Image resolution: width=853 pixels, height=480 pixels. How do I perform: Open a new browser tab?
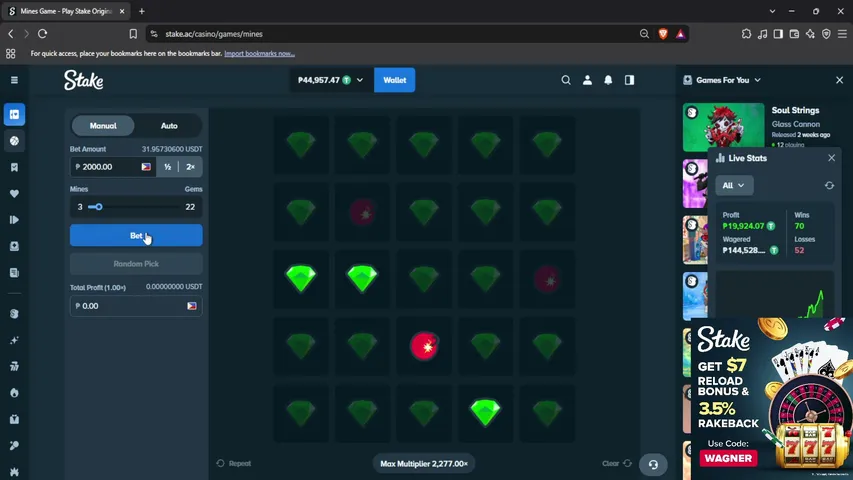(141, 11)
